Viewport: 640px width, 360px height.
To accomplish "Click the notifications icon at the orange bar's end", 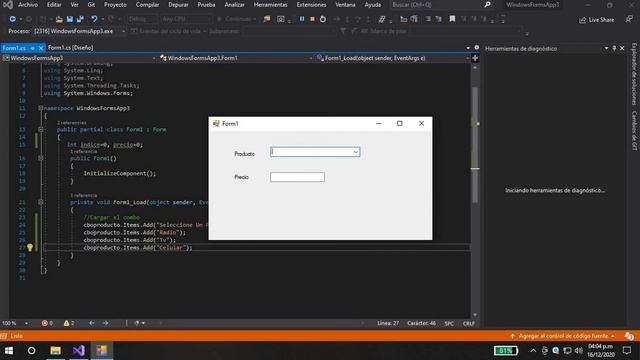I will point(629,336).
